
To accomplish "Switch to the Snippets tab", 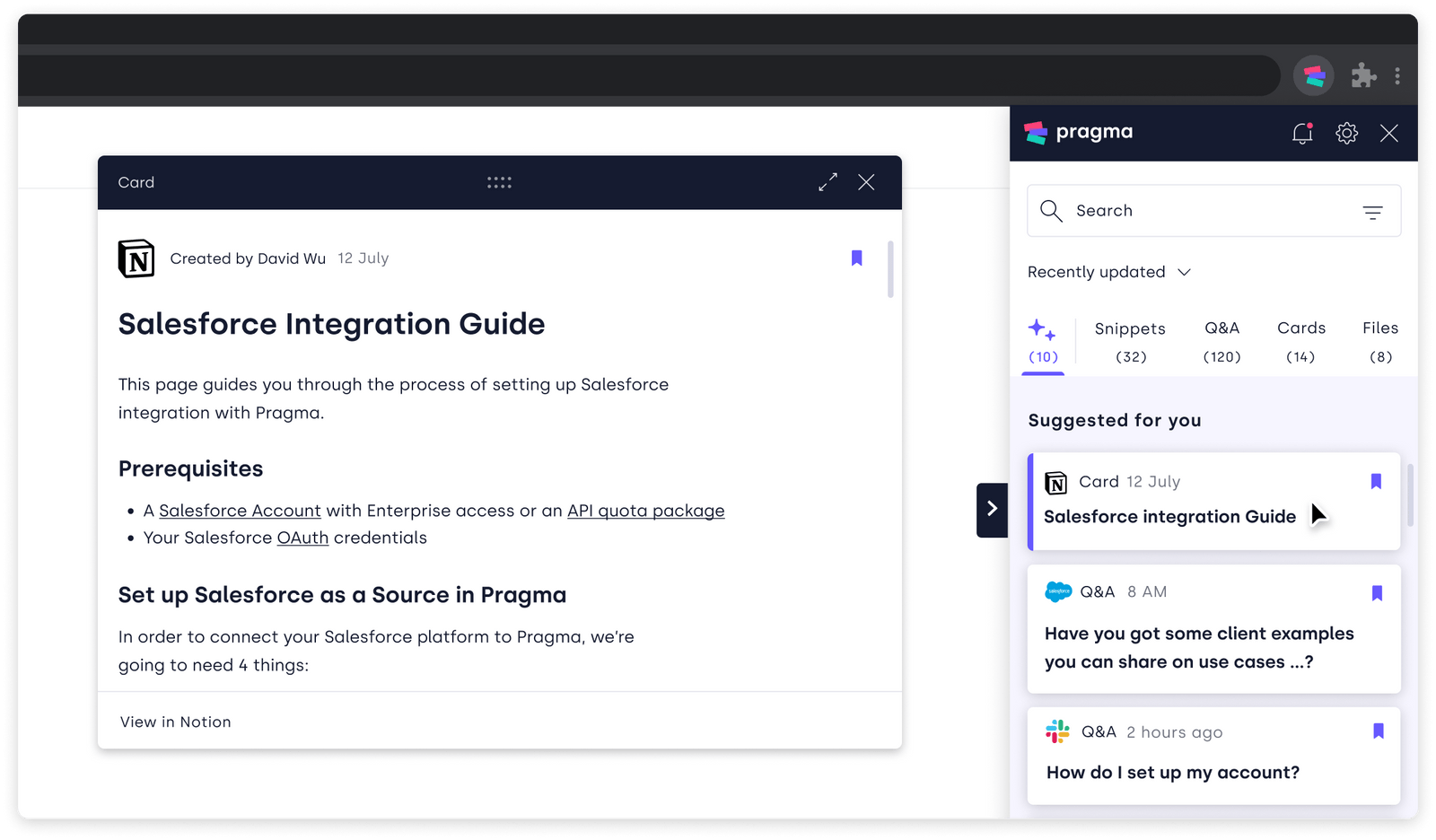I will (1130, 342).
